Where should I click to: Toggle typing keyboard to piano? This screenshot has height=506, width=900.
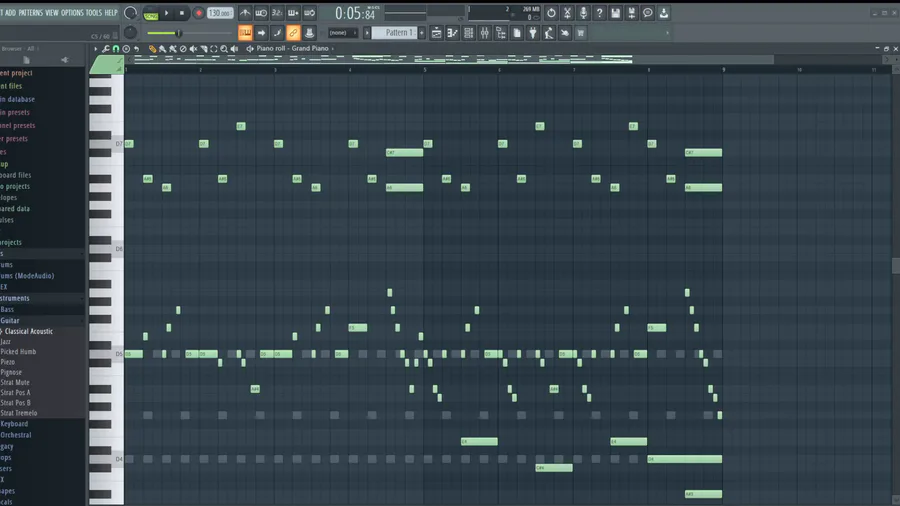(245, 33)
